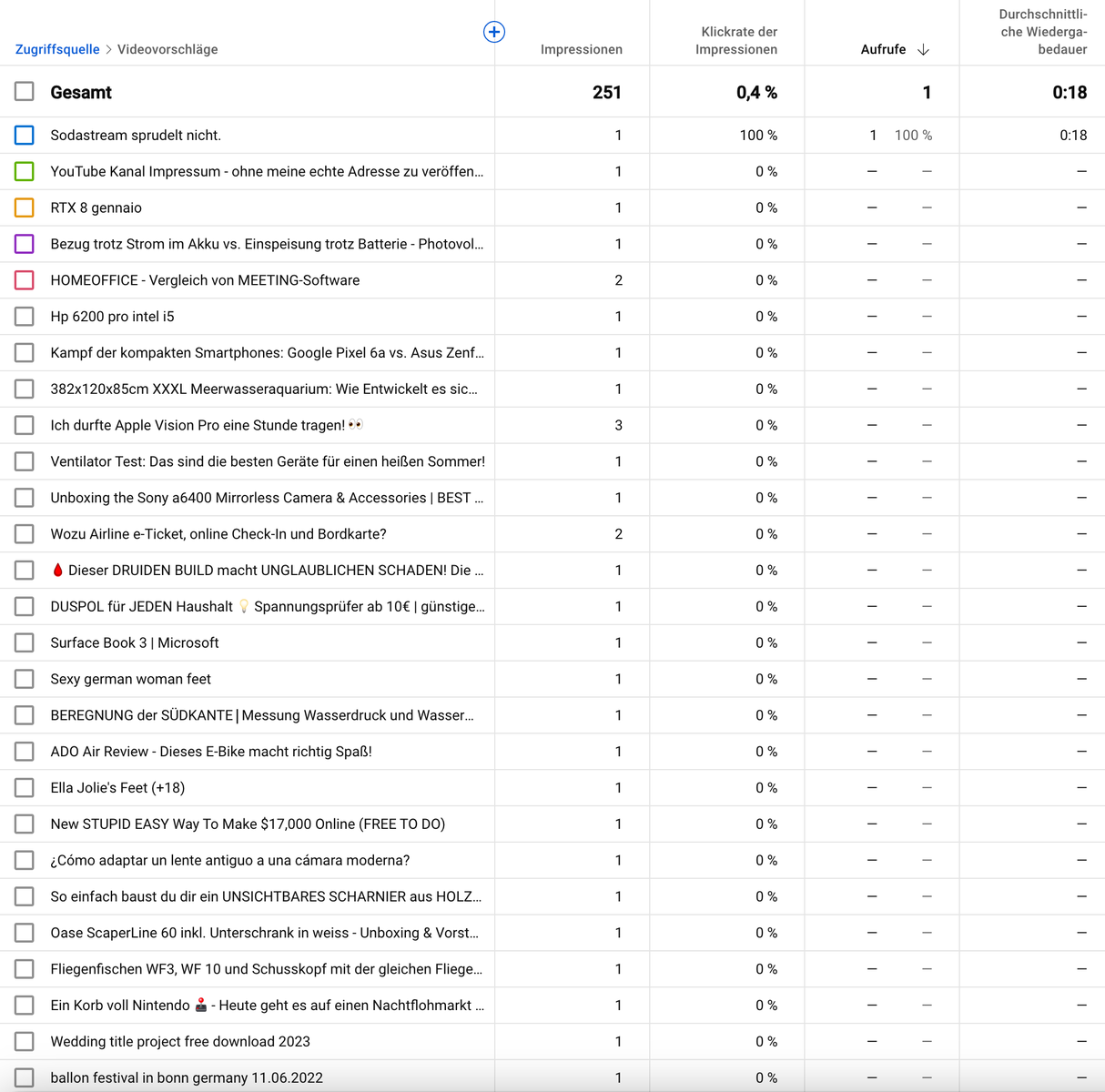Screen dimensions: 1105x1092
Task: Toggle the red HOMEOFFICE checkbox
Action: pos(25,280)
